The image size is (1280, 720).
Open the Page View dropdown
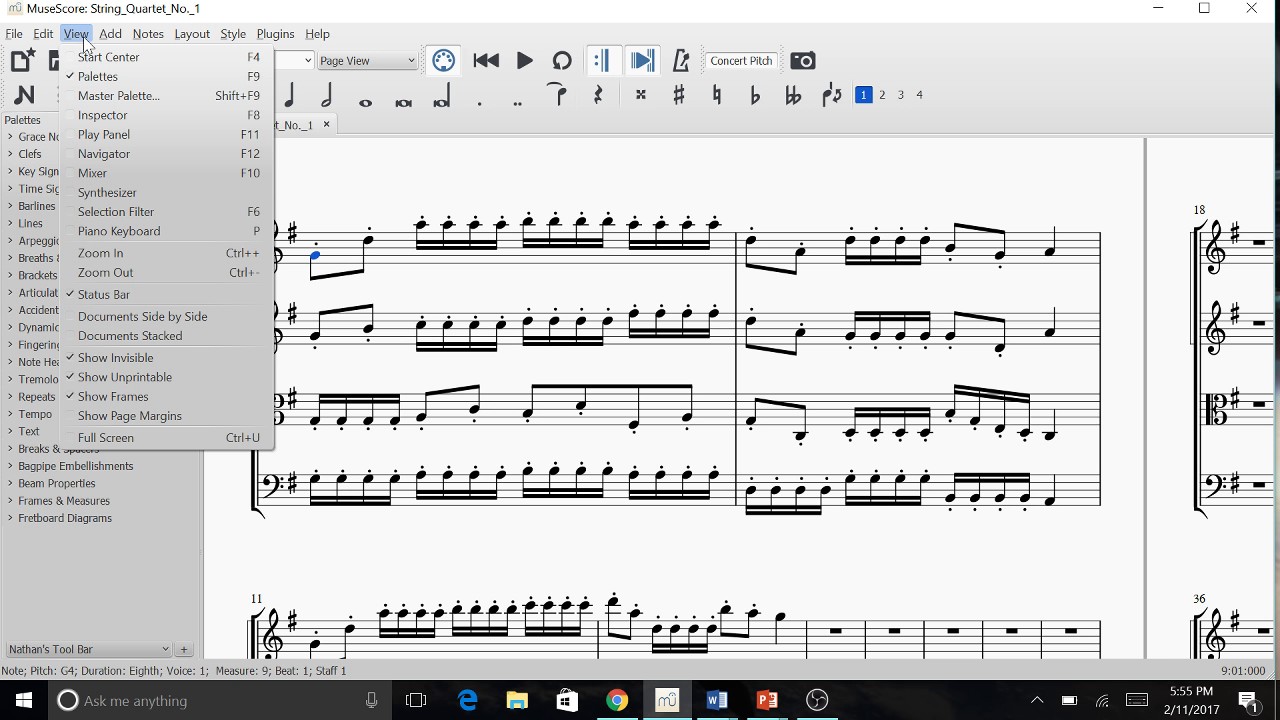[x=367, y=61]
